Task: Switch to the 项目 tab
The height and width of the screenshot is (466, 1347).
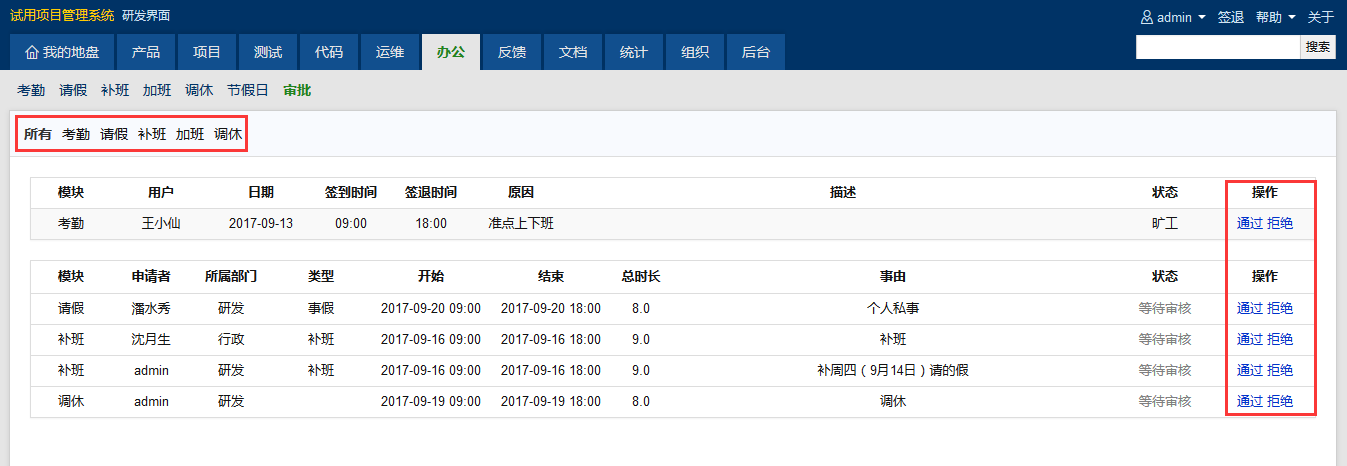Action: (207, 53)
